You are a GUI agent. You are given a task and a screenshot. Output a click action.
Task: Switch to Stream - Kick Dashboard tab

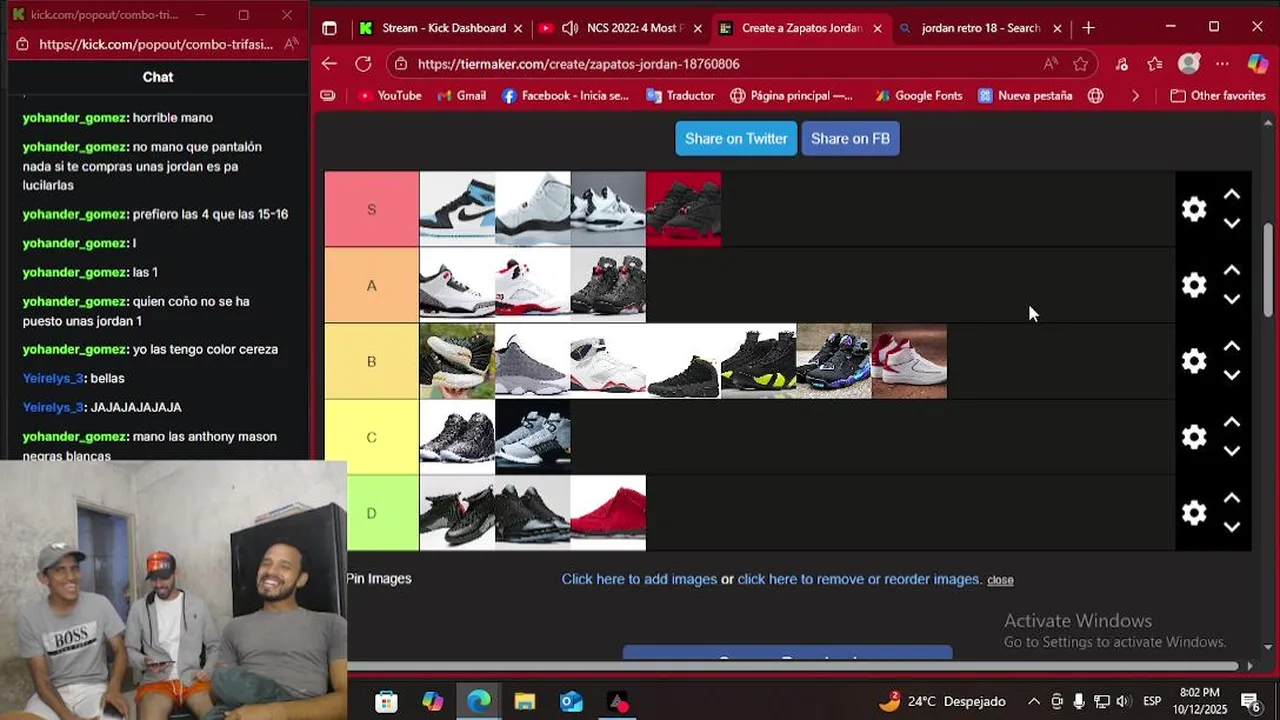click(x=442, y=28)
